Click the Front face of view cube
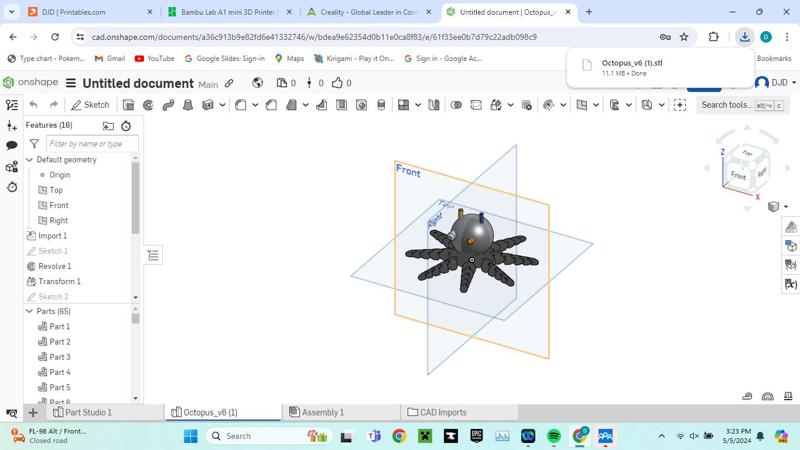 (738, 175)
